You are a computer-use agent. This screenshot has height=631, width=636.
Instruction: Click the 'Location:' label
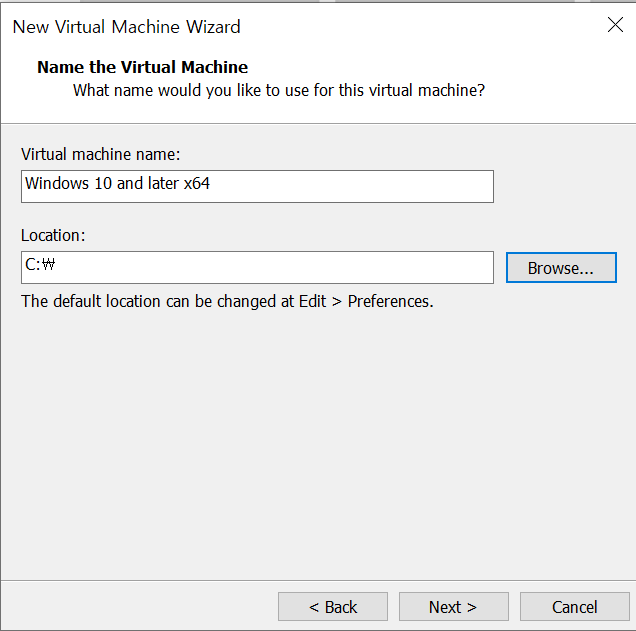[53, 236]
